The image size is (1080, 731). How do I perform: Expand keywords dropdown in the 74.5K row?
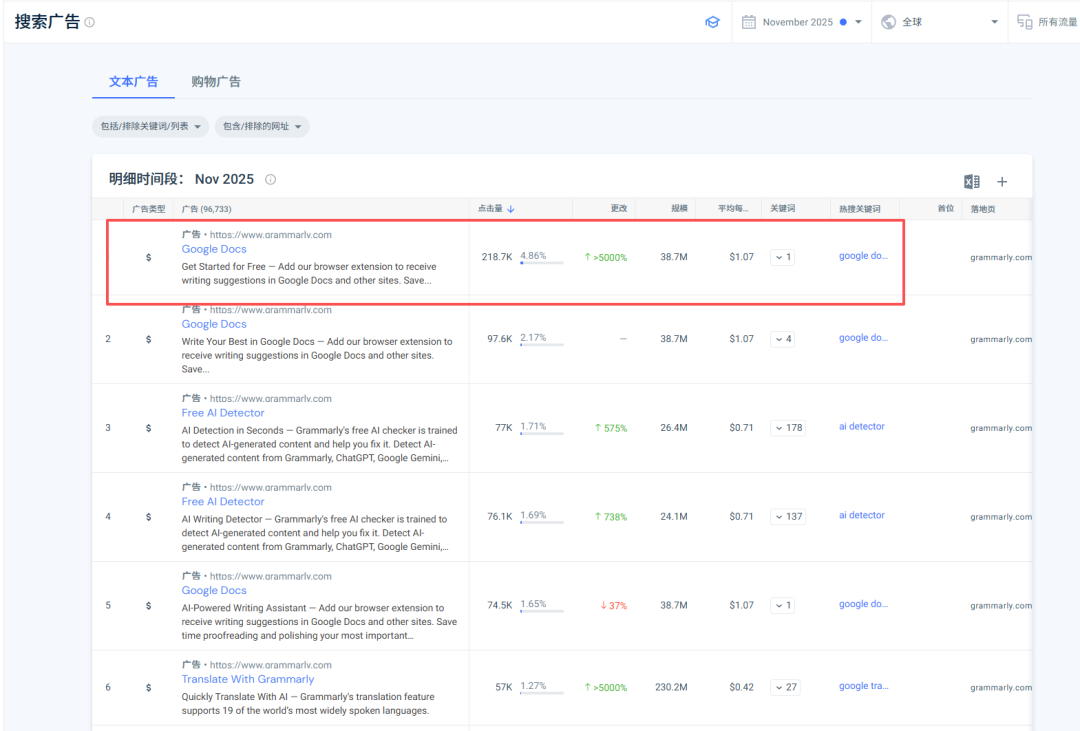pyautogui.click(x=782, y=606)
